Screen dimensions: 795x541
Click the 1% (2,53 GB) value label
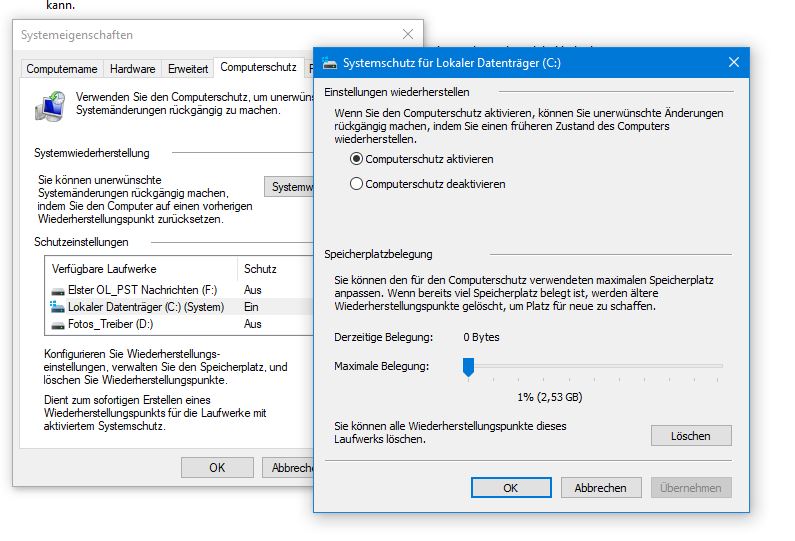tap(550, 397)
